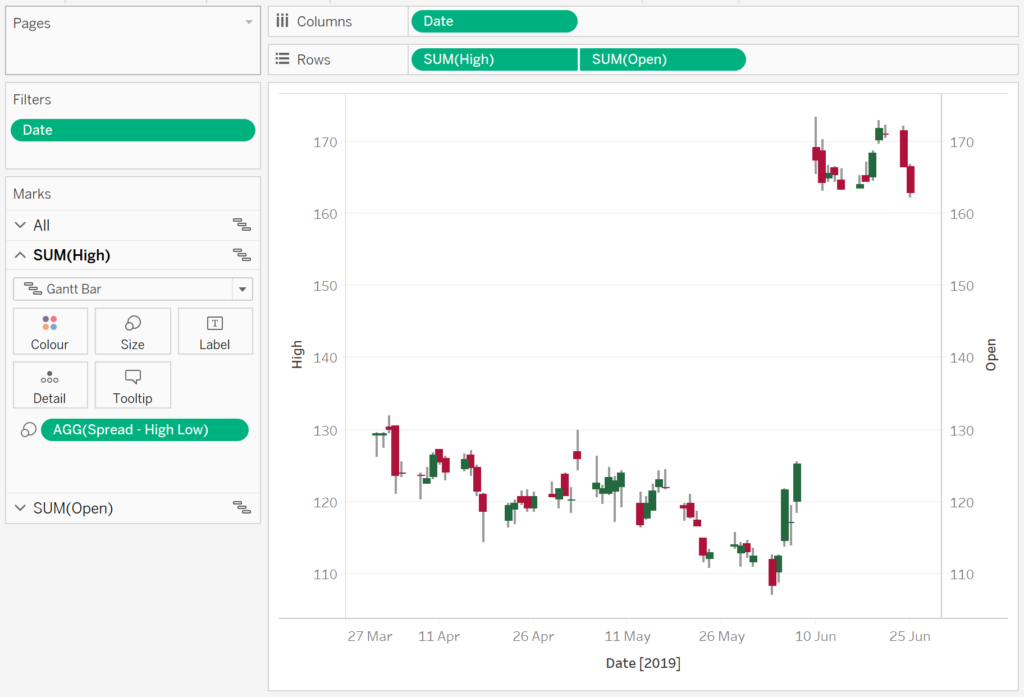Click the 11 May axis label
This screenshot has height=697, width=1024.
(x=627, y=636)
